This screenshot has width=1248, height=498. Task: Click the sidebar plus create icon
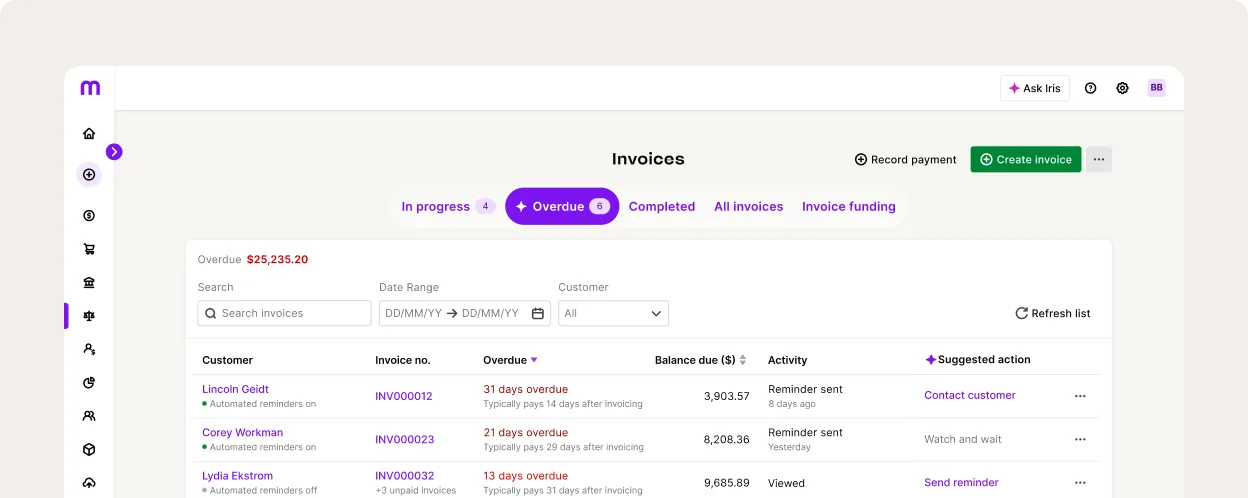[89, 175]
